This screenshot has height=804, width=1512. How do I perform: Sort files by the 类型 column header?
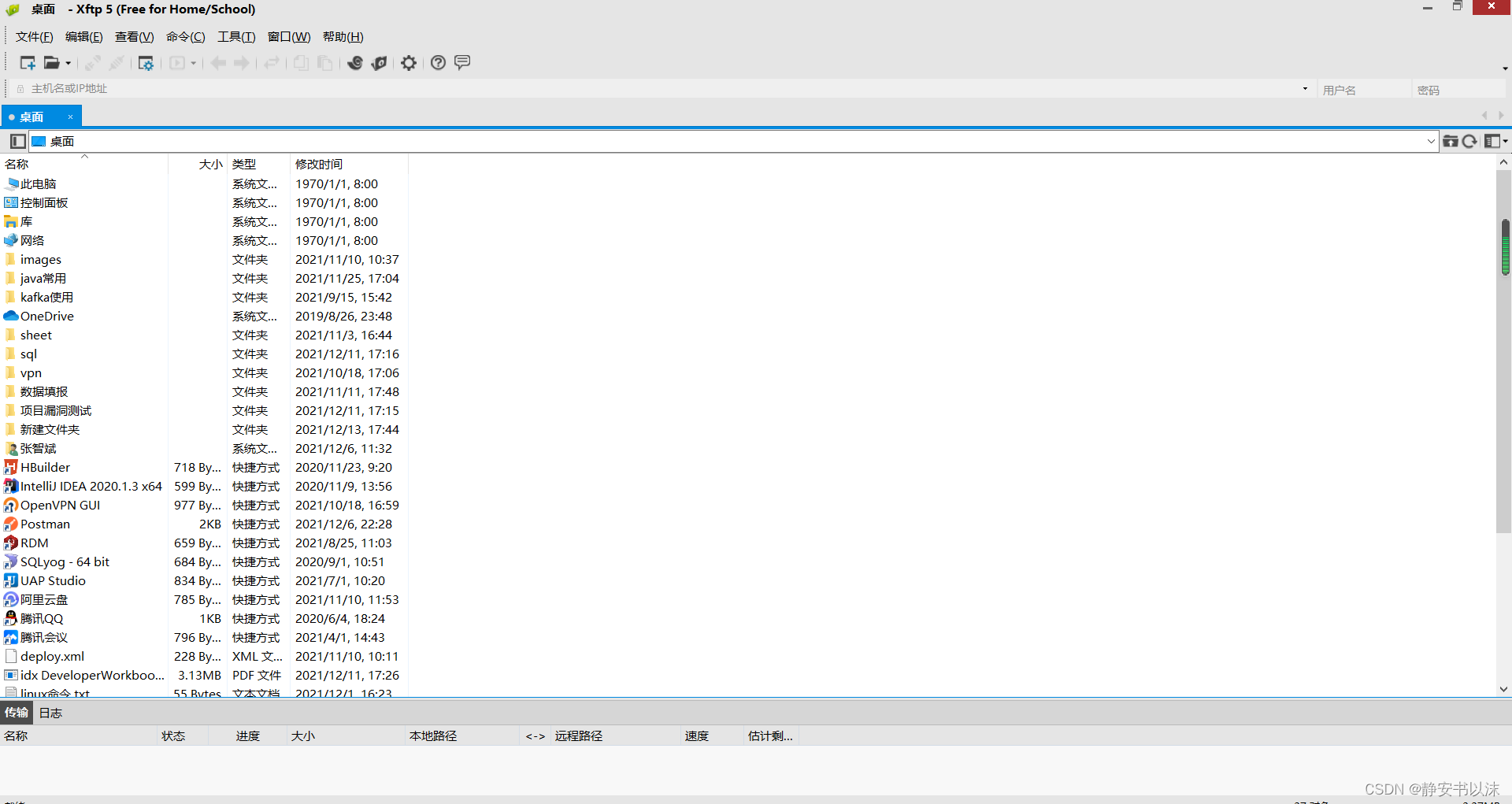point(259,165)
